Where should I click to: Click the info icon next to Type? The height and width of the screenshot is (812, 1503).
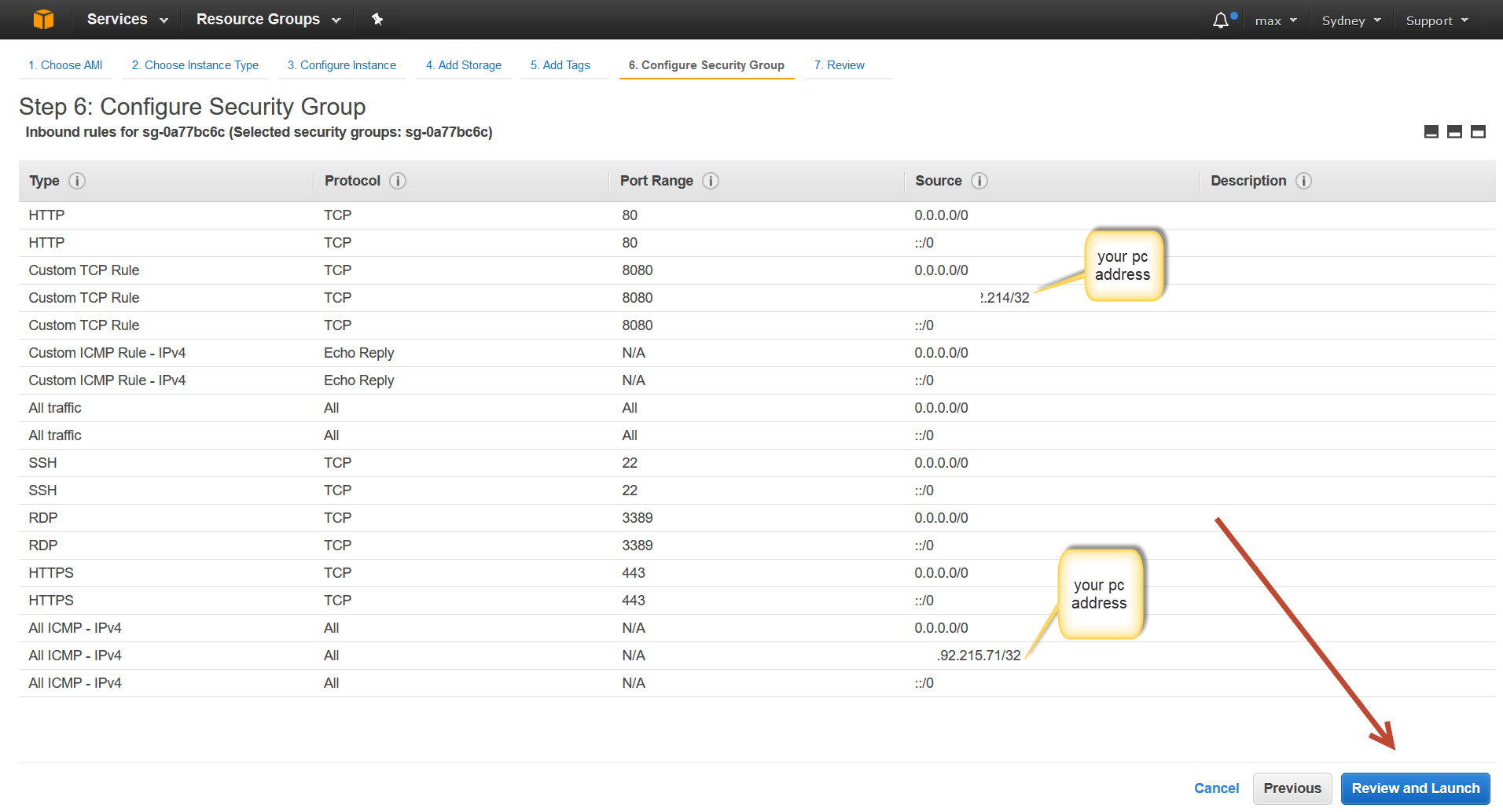tap(77, 181)
